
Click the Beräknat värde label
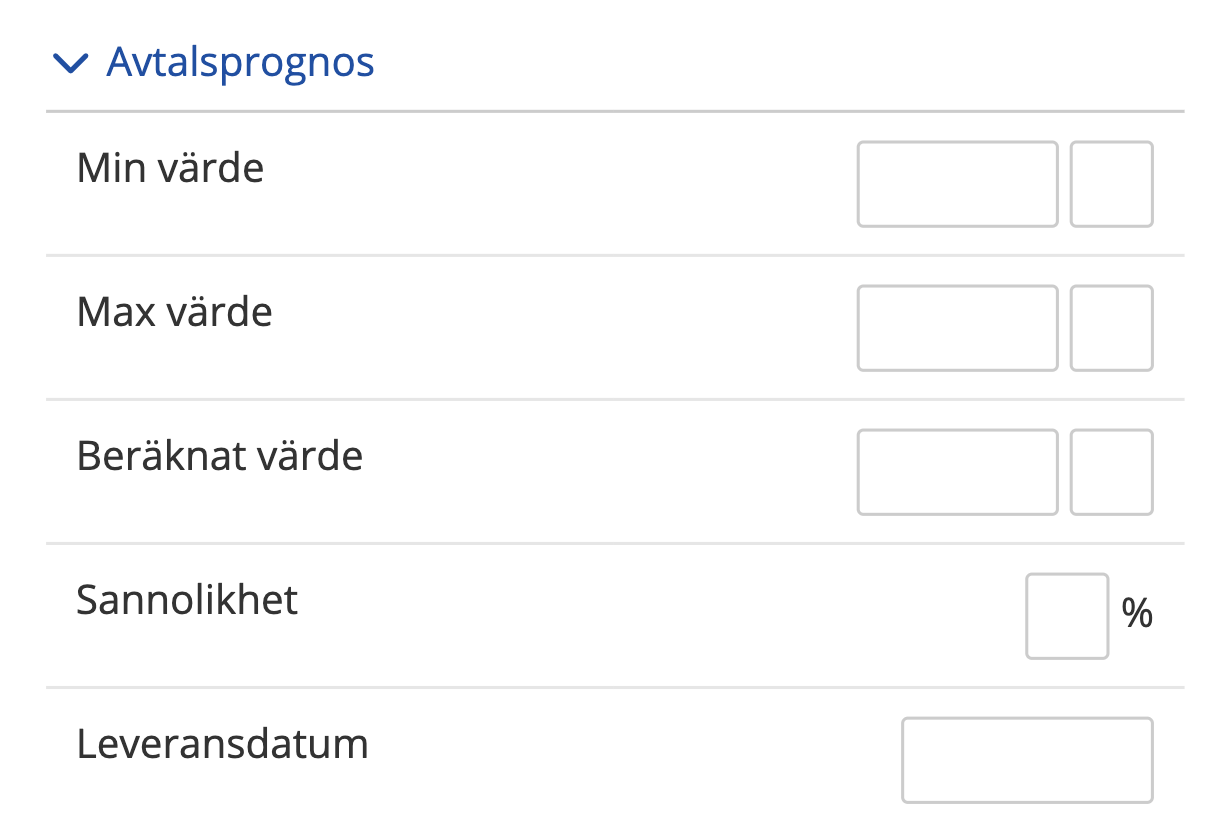pyautogui.click(x=219, y=456)
